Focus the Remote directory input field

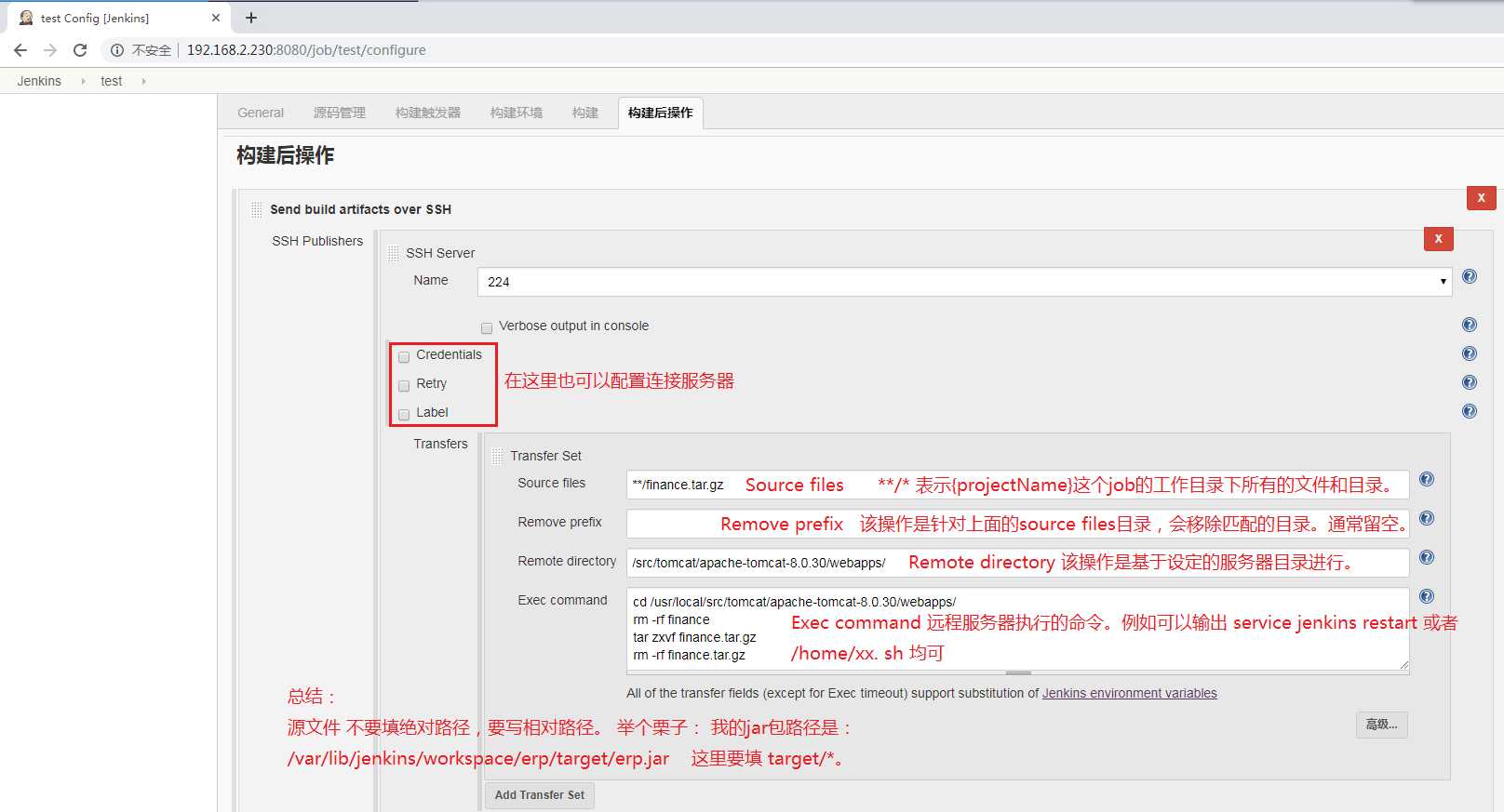1017,563
